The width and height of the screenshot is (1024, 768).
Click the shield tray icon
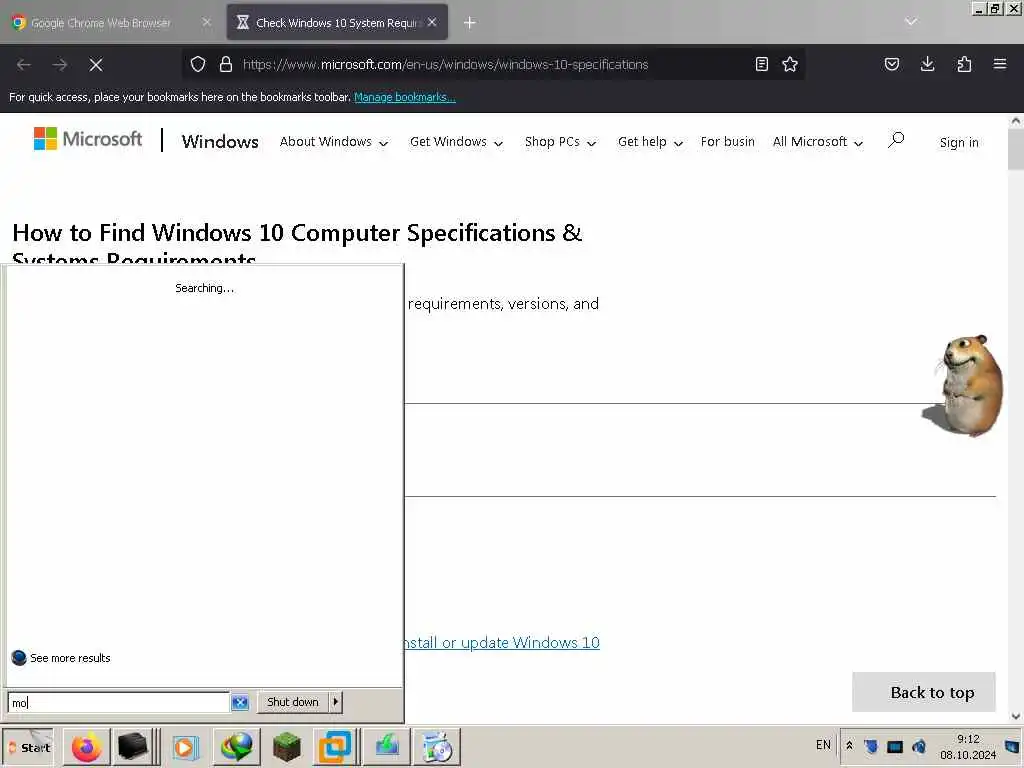tap(871, 746)
